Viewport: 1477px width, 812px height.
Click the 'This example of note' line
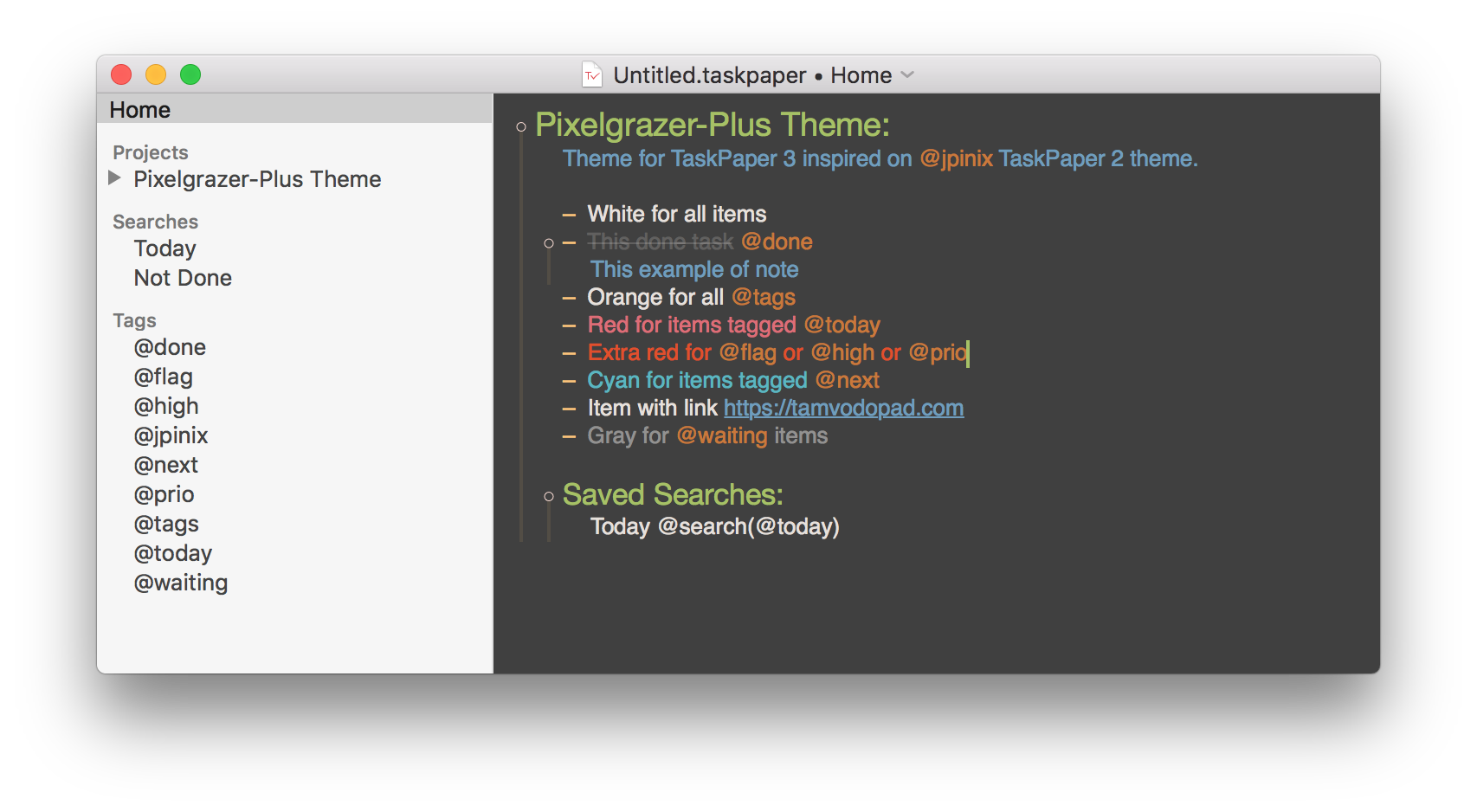point(694,269)
